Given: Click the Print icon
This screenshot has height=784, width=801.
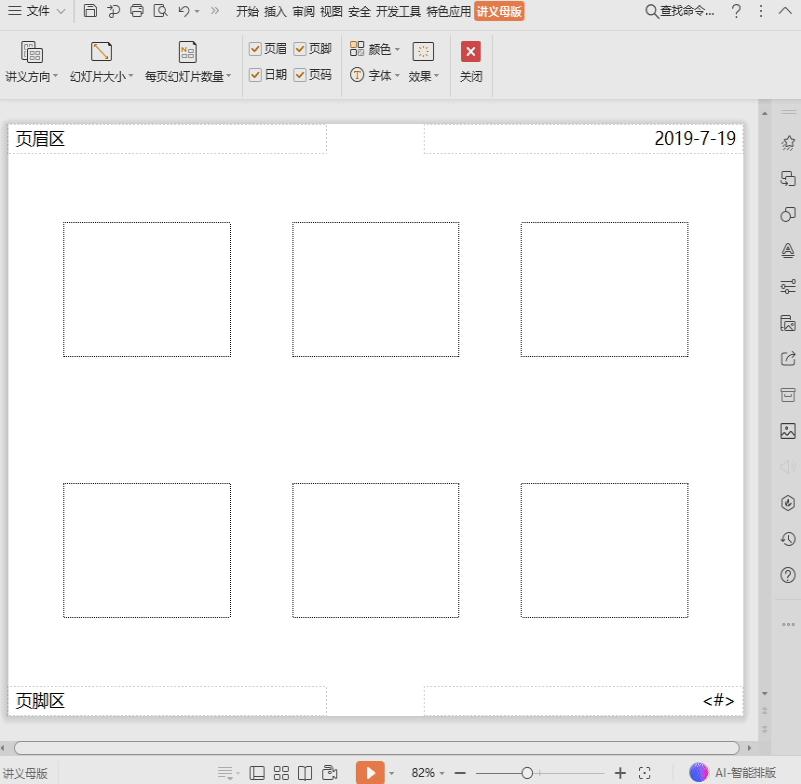Looking at the screenshot, I should coord(136,11).
